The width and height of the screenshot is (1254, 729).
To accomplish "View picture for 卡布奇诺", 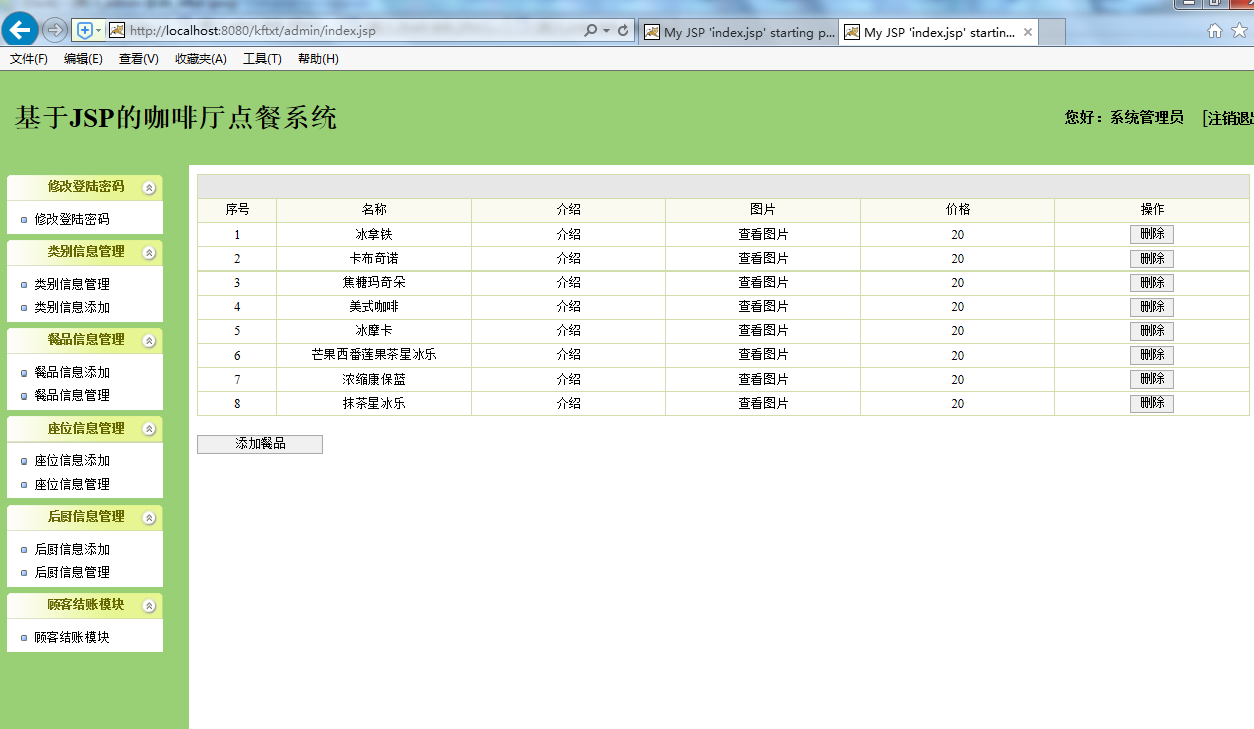I will pyautogui.click(x=763, y=258).
